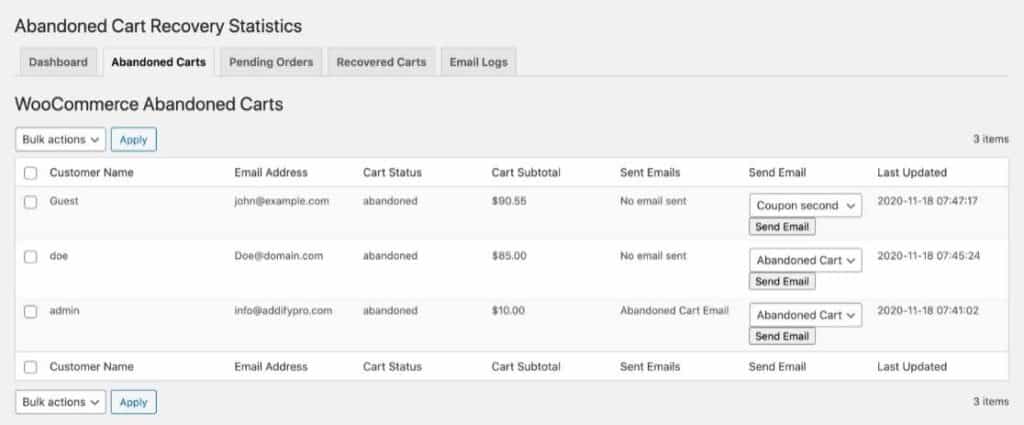
Task: Expand doe's Abandoned Cart email dropdown
Action: (805, 260)
